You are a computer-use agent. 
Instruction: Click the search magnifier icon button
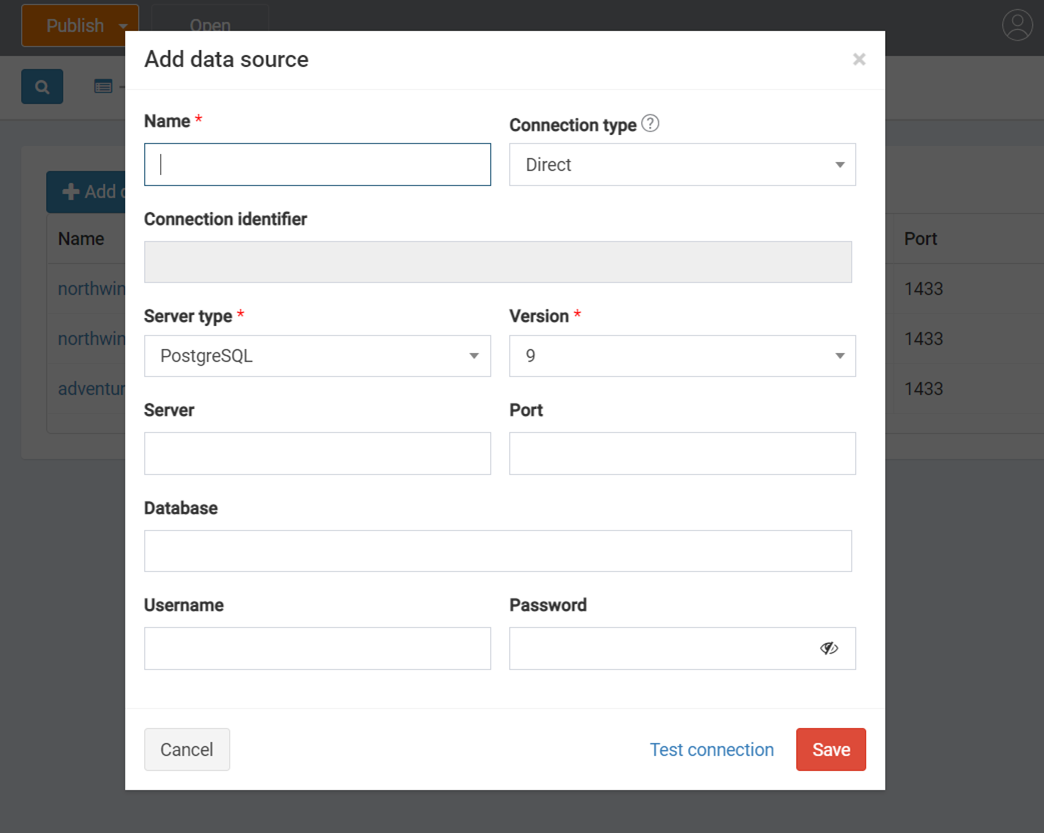click(x=42, y=87)
